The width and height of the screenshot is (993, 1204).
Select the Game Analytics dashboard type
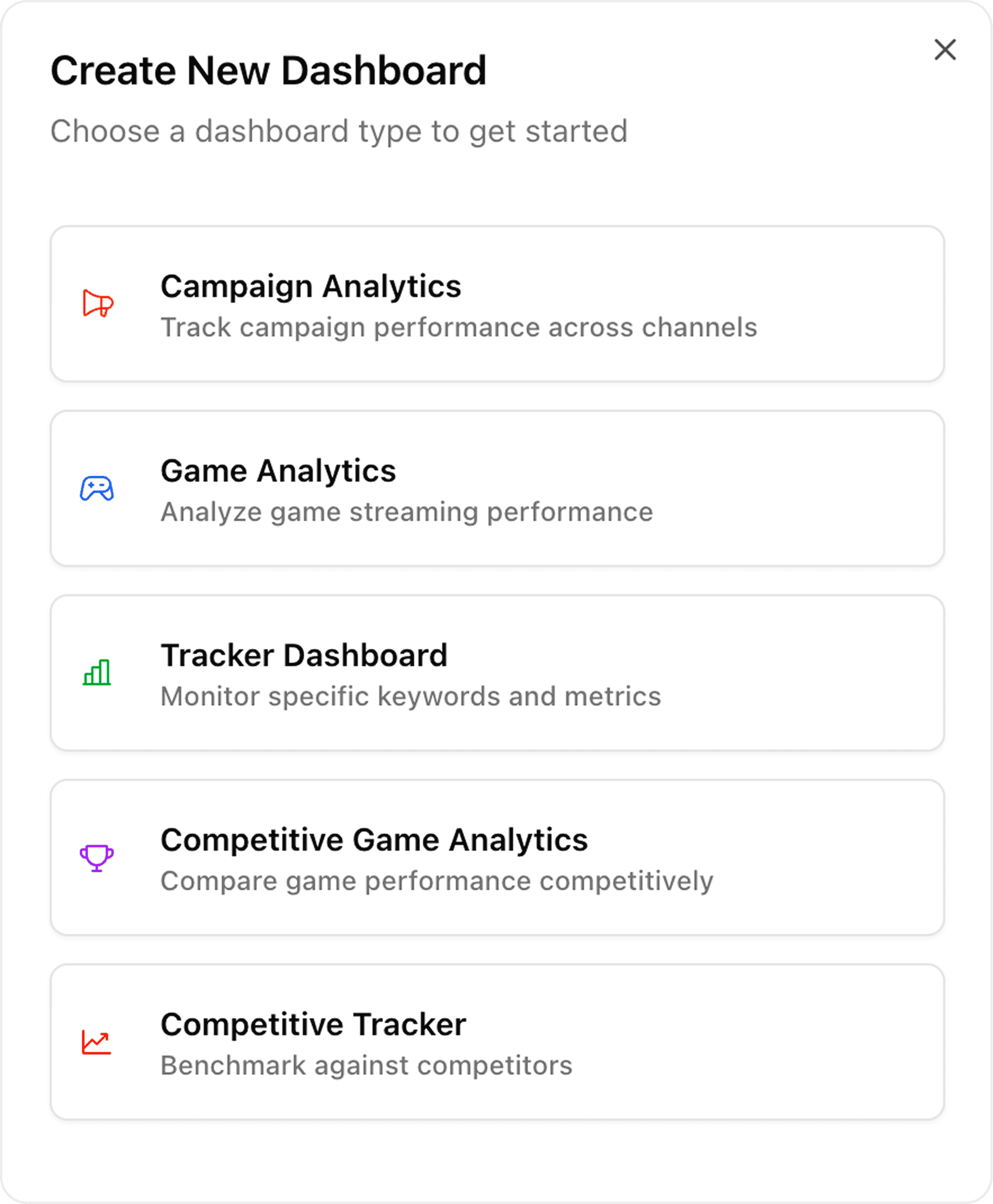click(496, 489)
